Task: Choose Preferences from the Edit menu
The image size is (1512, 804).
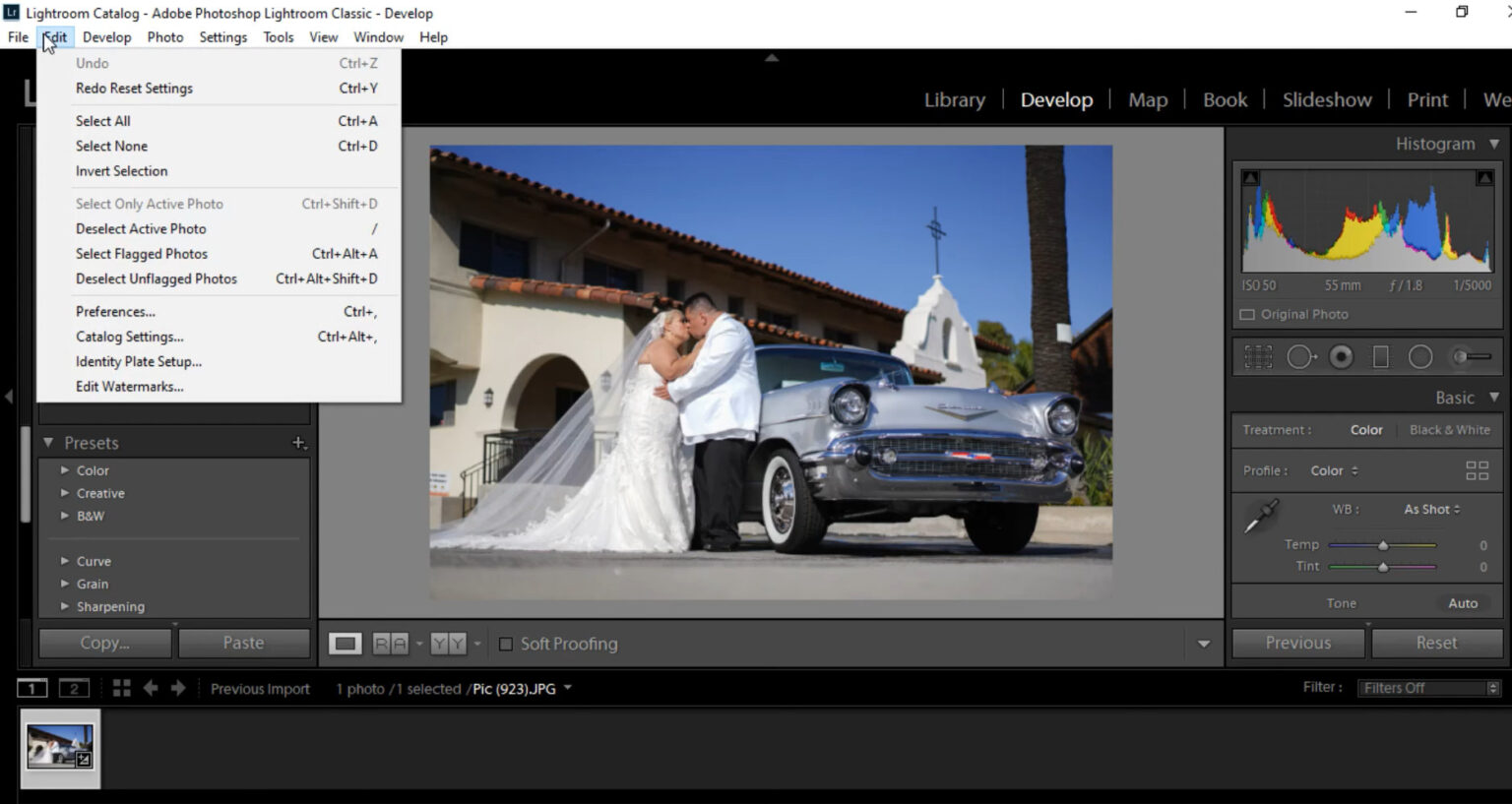Action: click(x=115, y=311)
